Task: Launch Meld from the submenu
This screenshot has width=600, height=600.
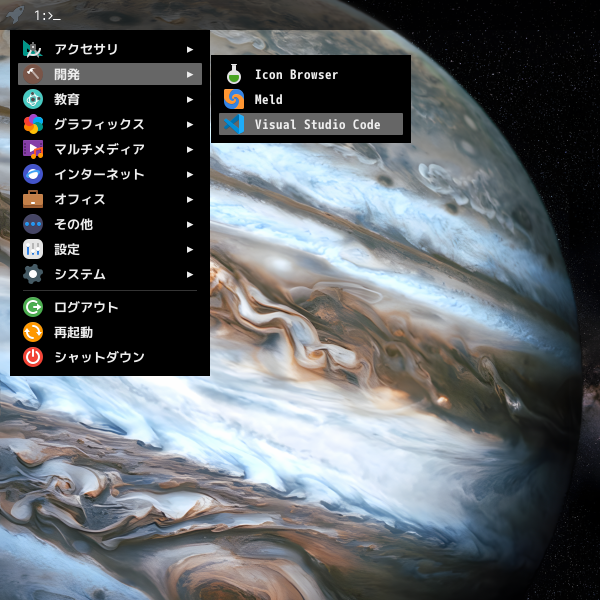Action: click(311, 99)
